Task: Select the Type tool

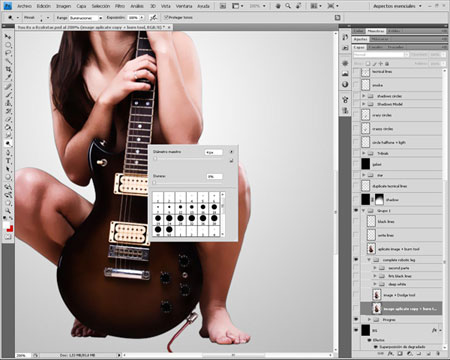Action: click(8, 161)
